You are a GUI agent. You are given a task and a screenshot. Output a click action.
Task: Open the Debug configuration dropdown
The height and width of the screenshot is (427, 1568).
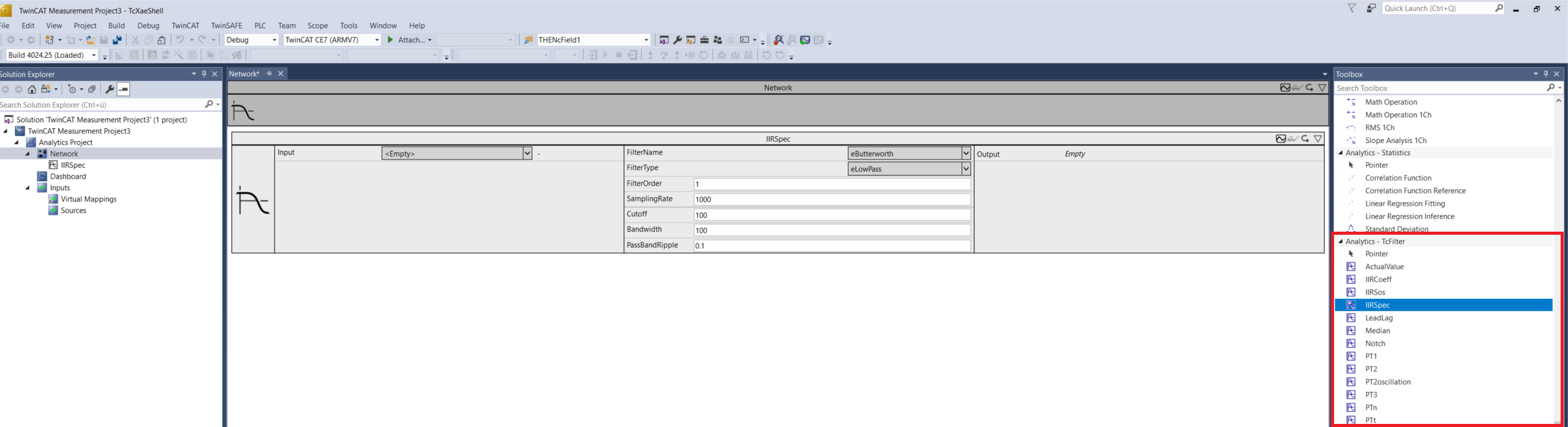point(275,40)
